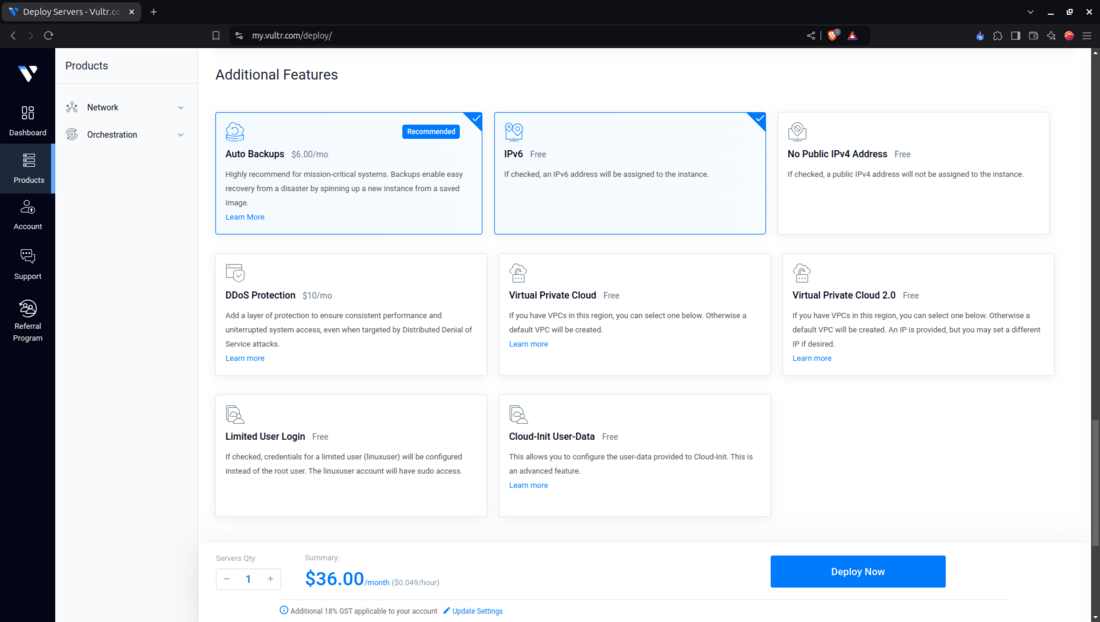Disable the Auto Backups feature card
The image size is (1100, 622).
[349, 173]
